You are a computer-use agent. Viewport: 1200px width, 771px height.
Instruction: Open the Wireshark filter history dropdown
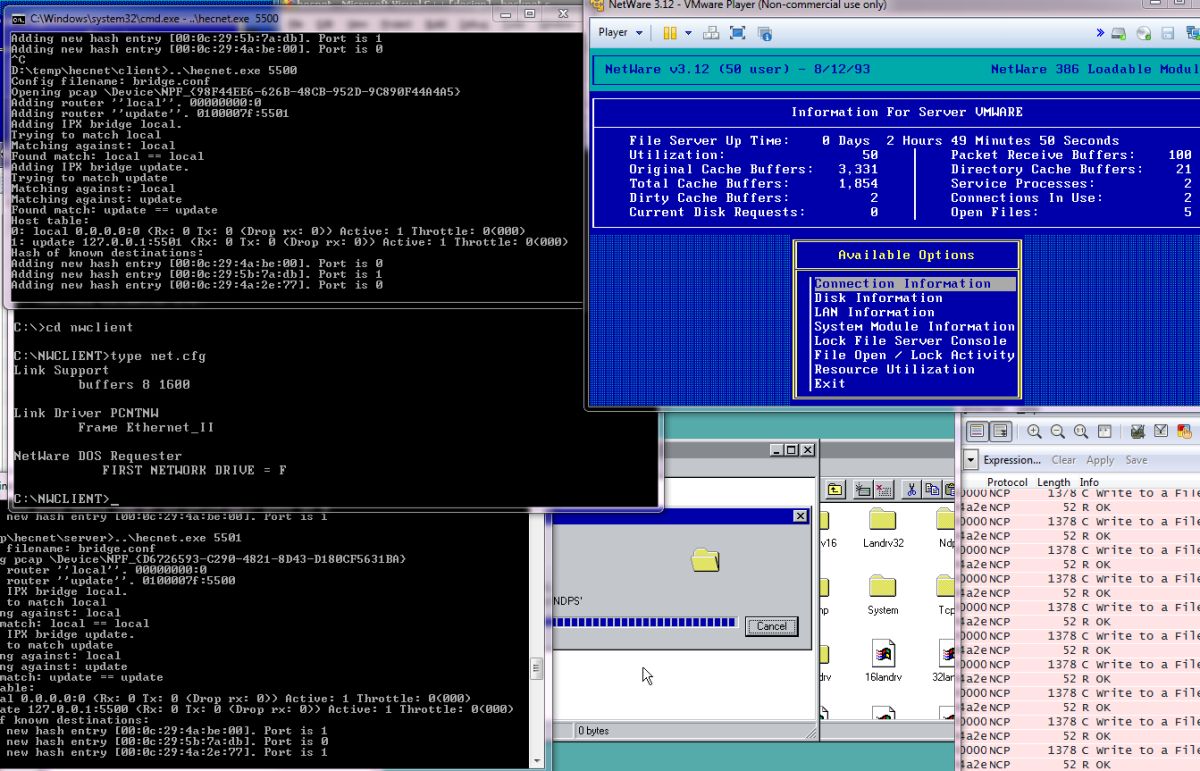pos(971,460)
